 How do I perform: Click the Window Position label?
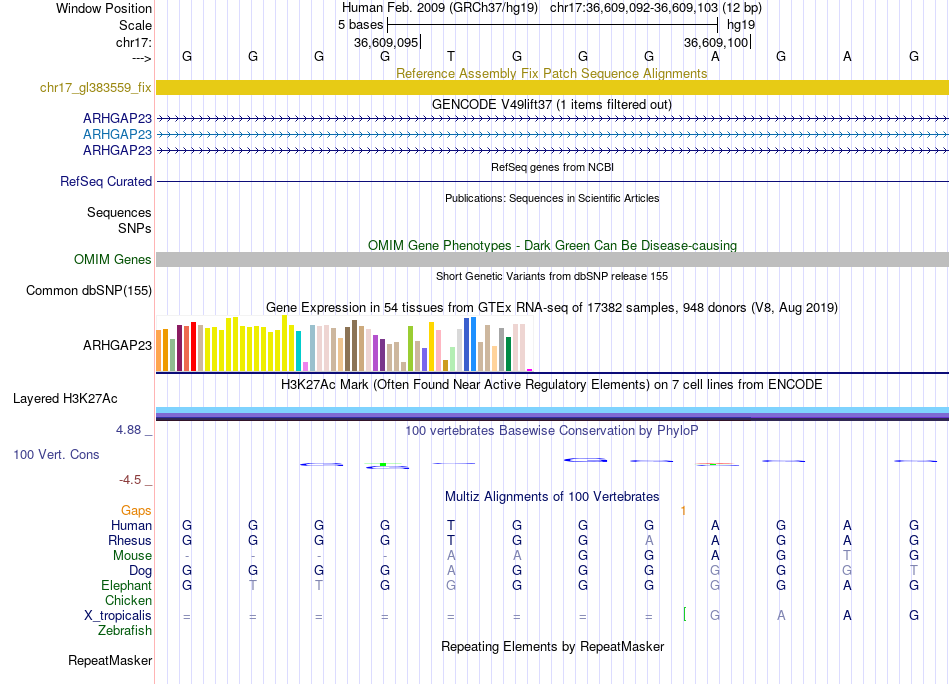click(104, 8)
